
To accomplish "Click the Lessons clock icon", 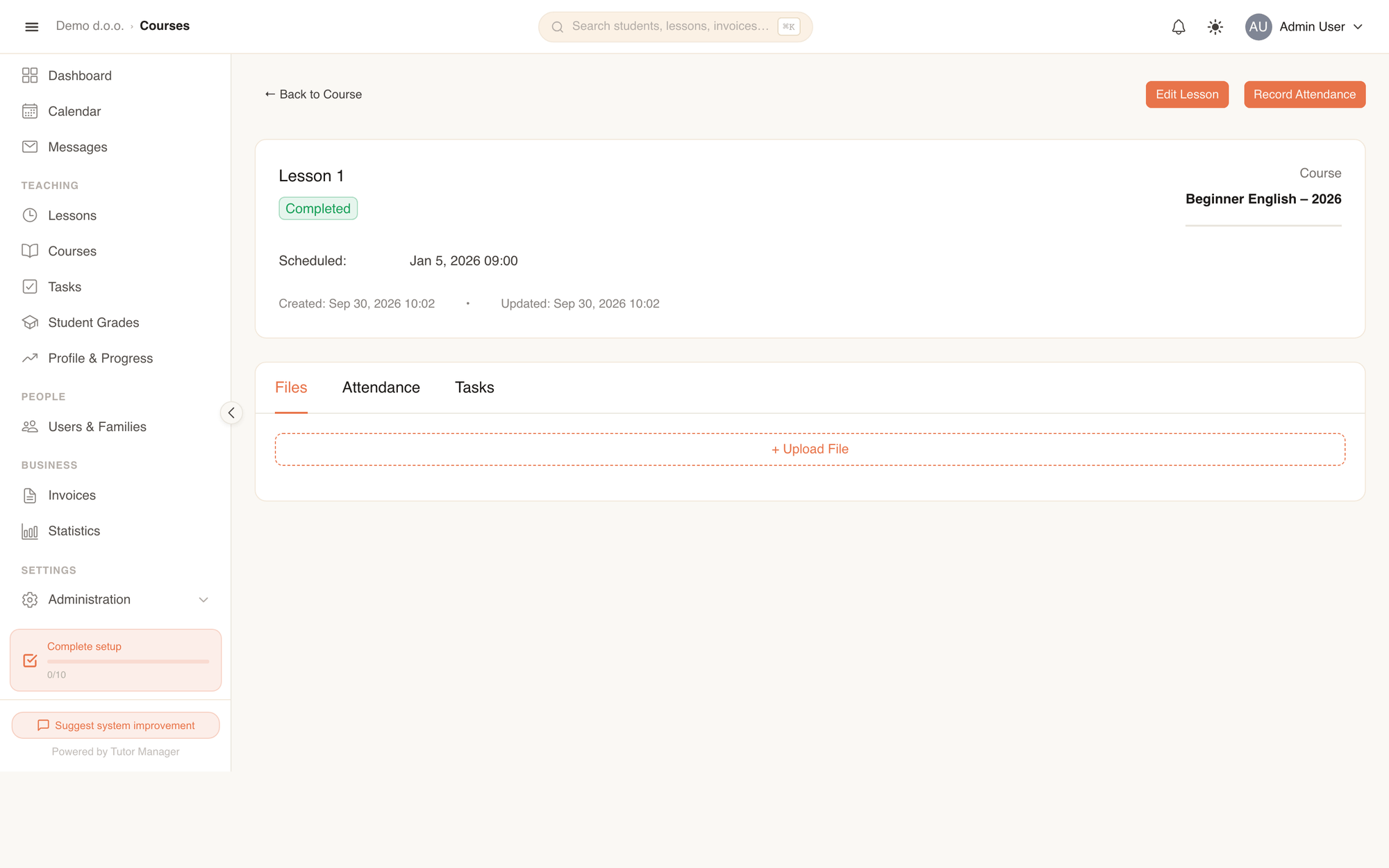I will pyautogui.click(x=30, y=215).
